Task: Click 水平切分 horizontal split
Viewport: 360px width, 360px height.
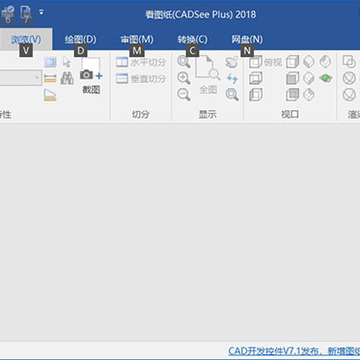Action: point(141,62)
